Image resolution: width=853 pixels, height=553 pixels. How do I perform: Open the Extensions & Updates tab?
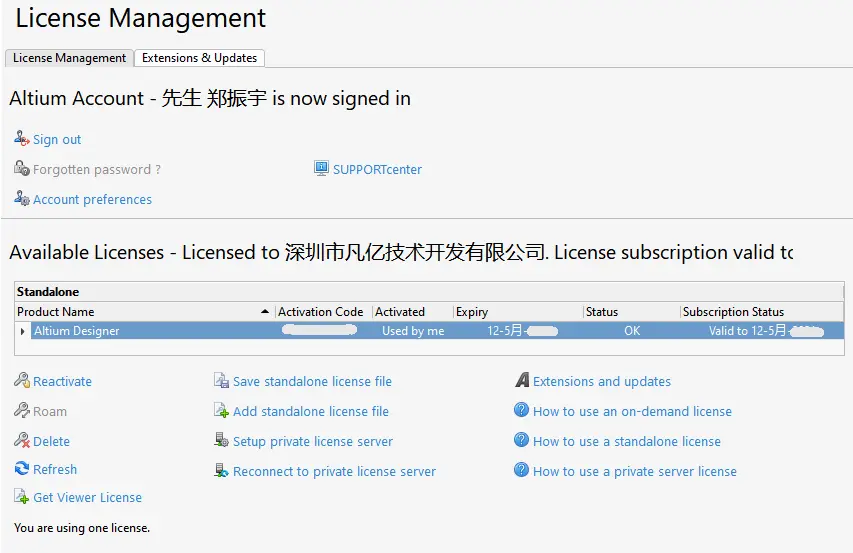pos(200,58)
